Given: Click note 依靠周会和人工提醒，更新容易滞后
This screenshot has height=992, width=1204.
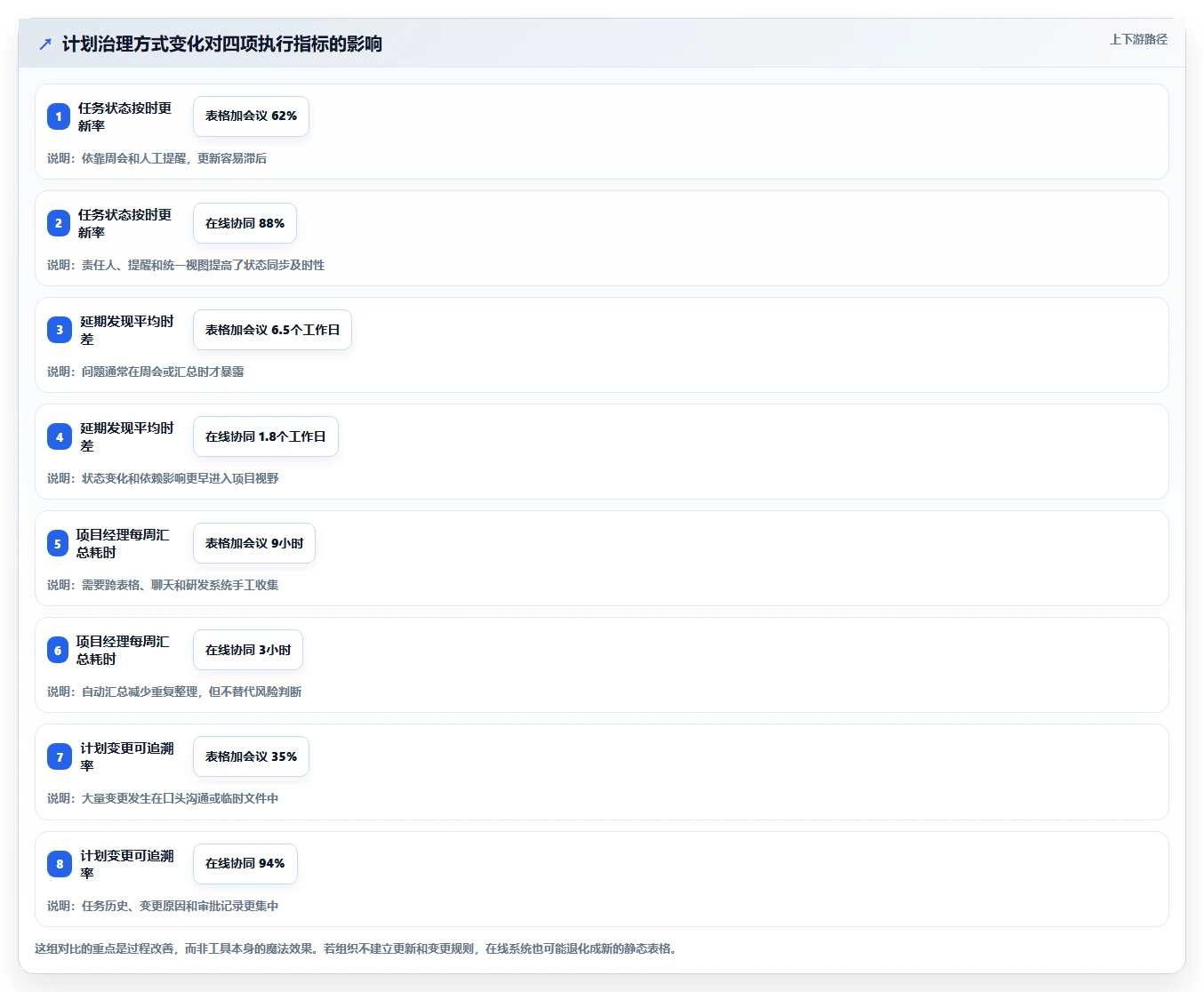Looking at the screenshot, I should [174, 158].
